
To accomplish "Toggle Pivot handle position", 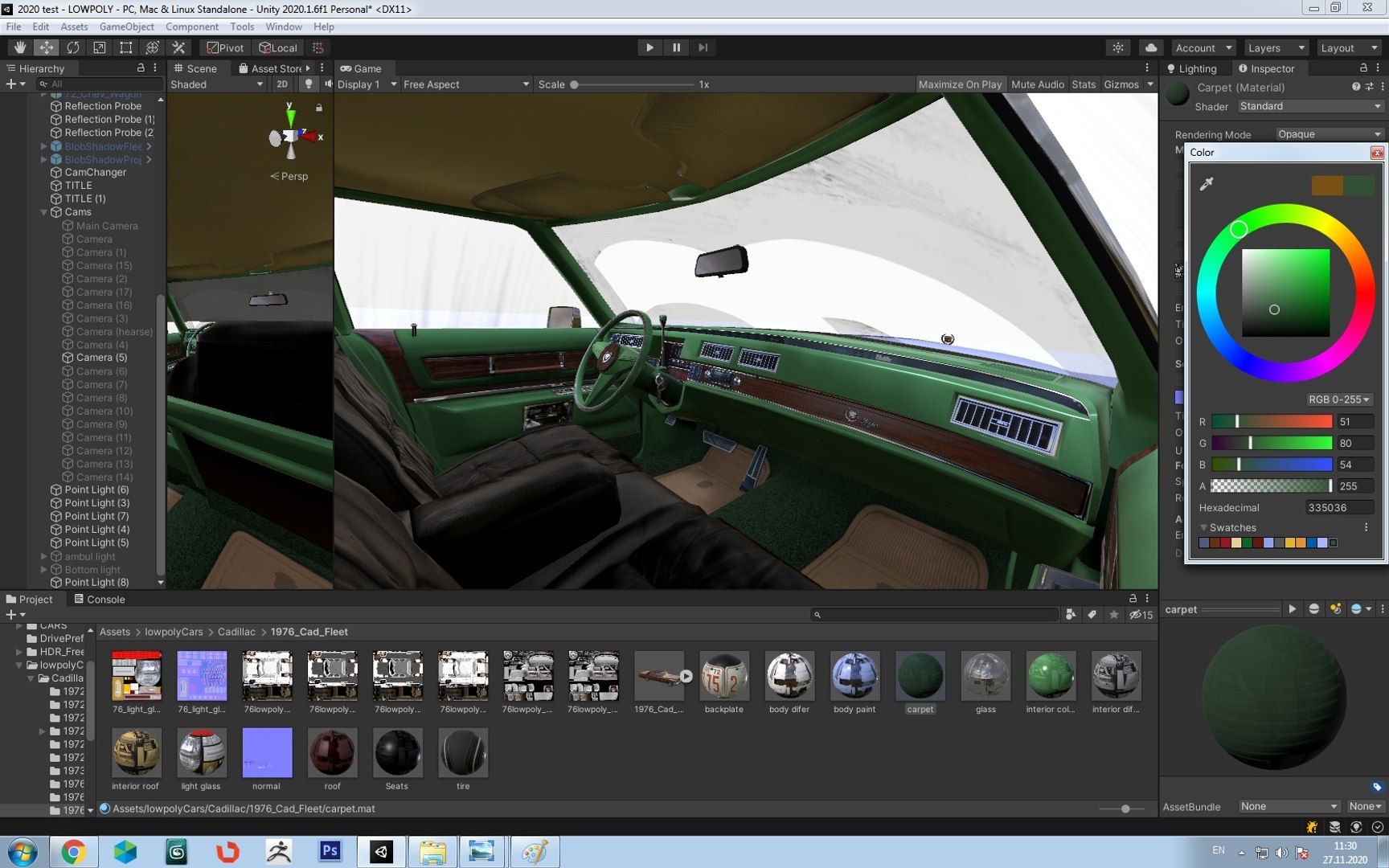I will (225, 47).
